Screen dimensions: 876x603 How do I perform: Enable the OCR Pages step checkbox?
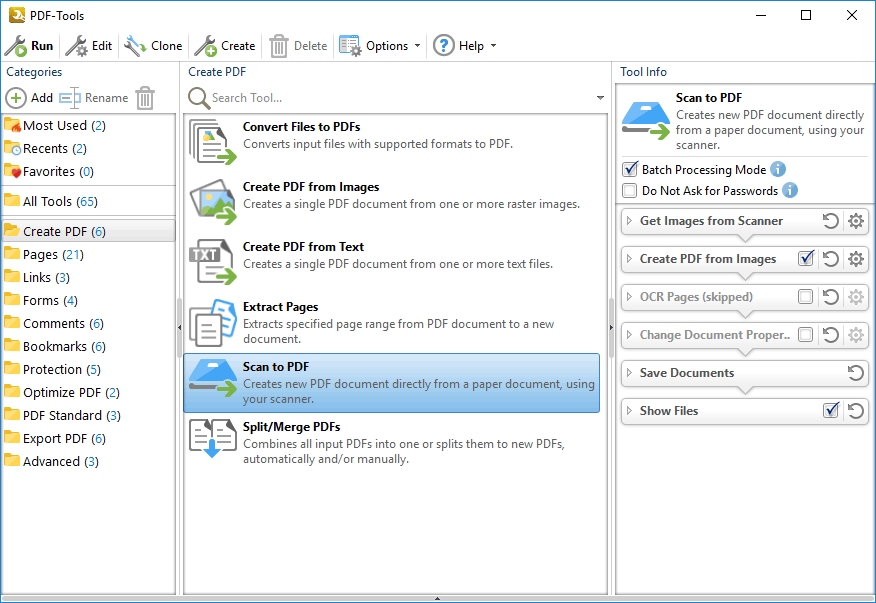[x=806, y=296]
